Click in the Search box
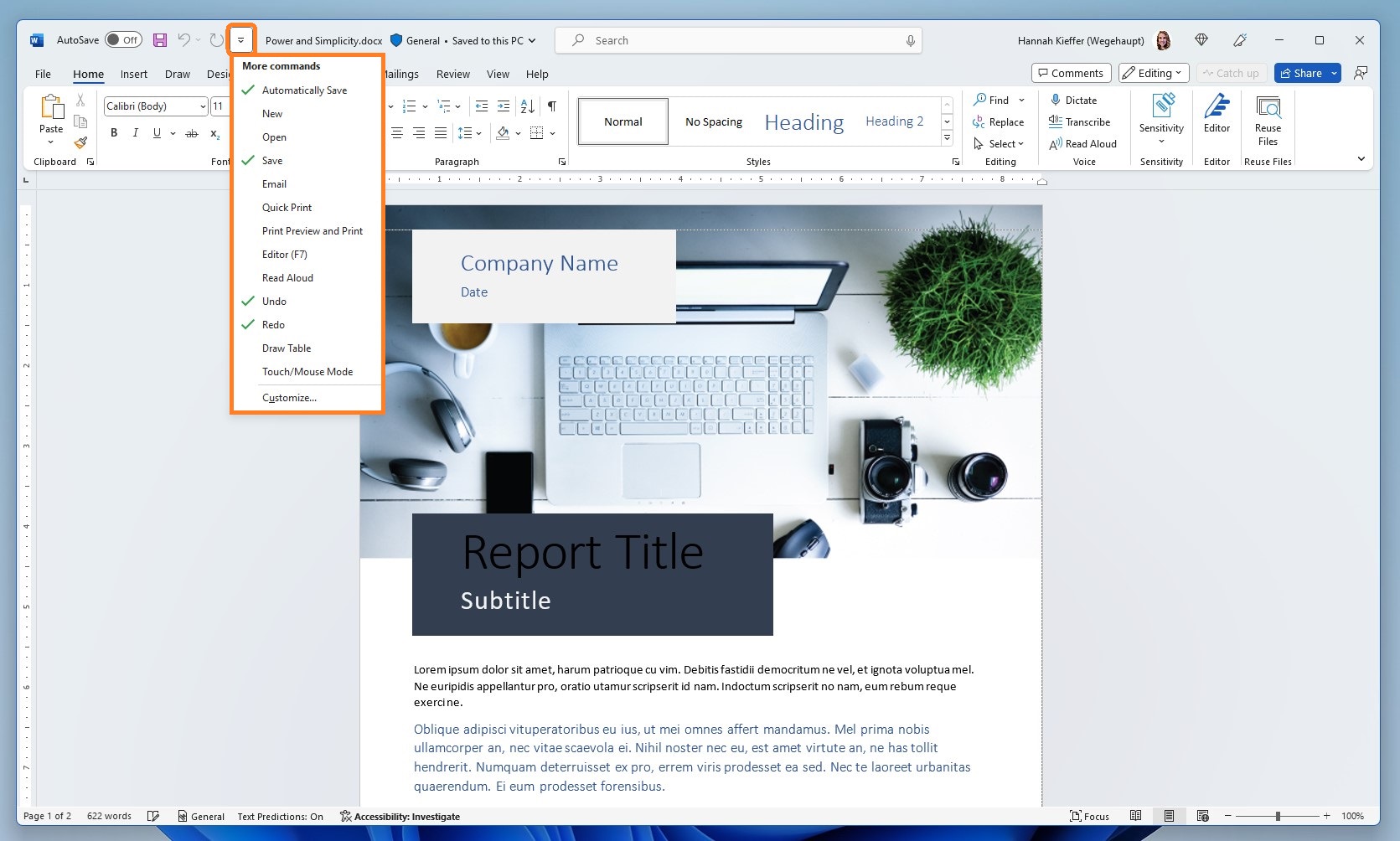The image size is (1400, 841). [737, 40]
